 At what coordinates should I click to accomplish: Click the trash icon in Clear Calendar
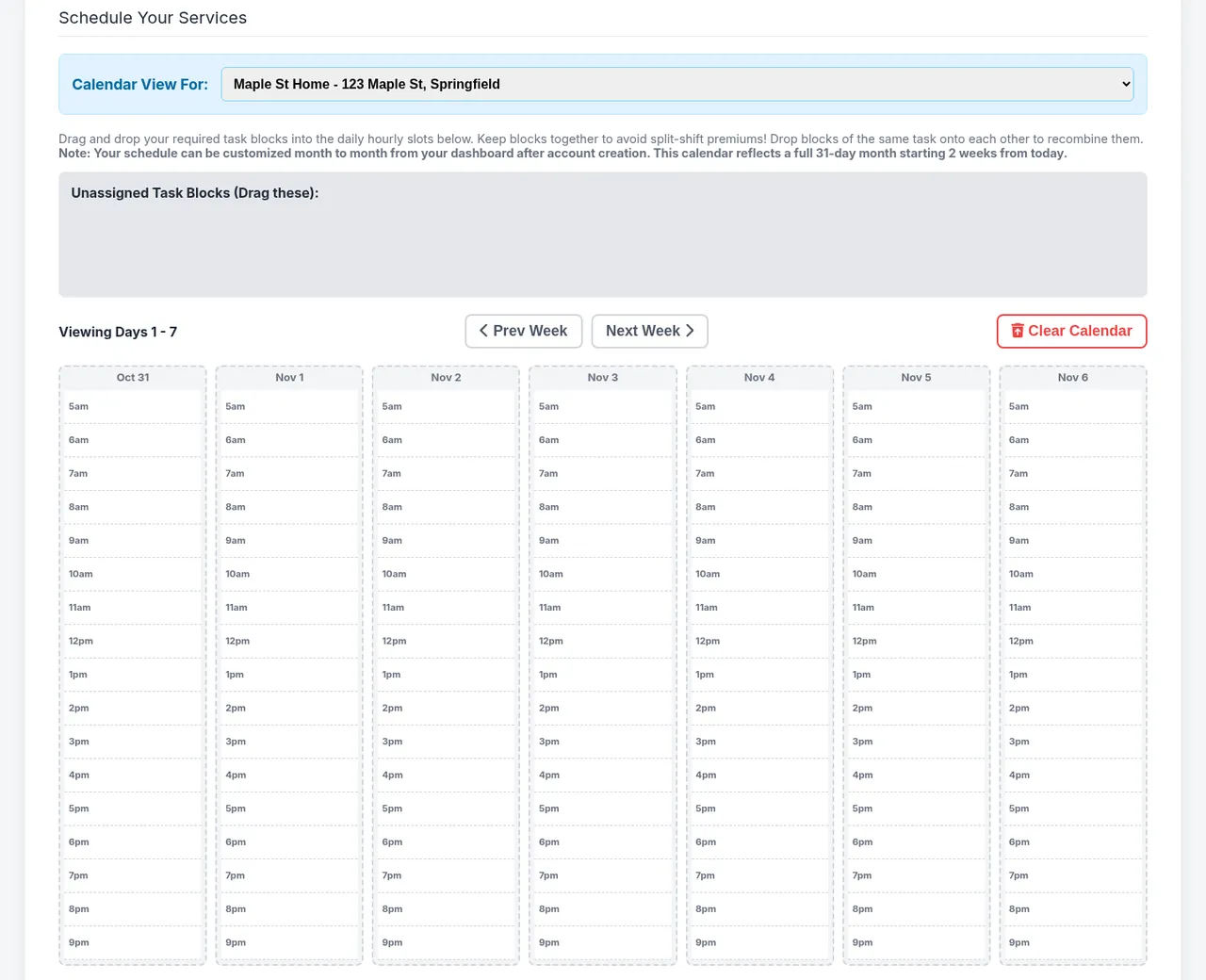click(x=1018, y=331)
